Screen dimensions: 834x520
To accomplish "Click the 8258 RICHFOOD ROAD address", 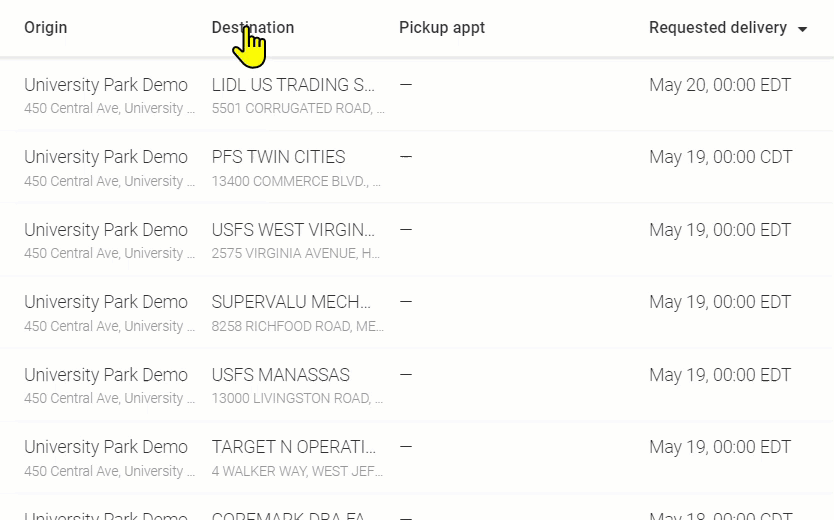I will 298,326.
